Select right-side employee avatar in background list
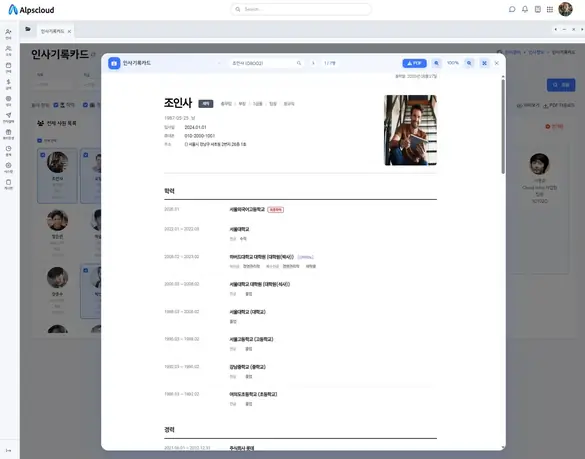 click(539, 164)
